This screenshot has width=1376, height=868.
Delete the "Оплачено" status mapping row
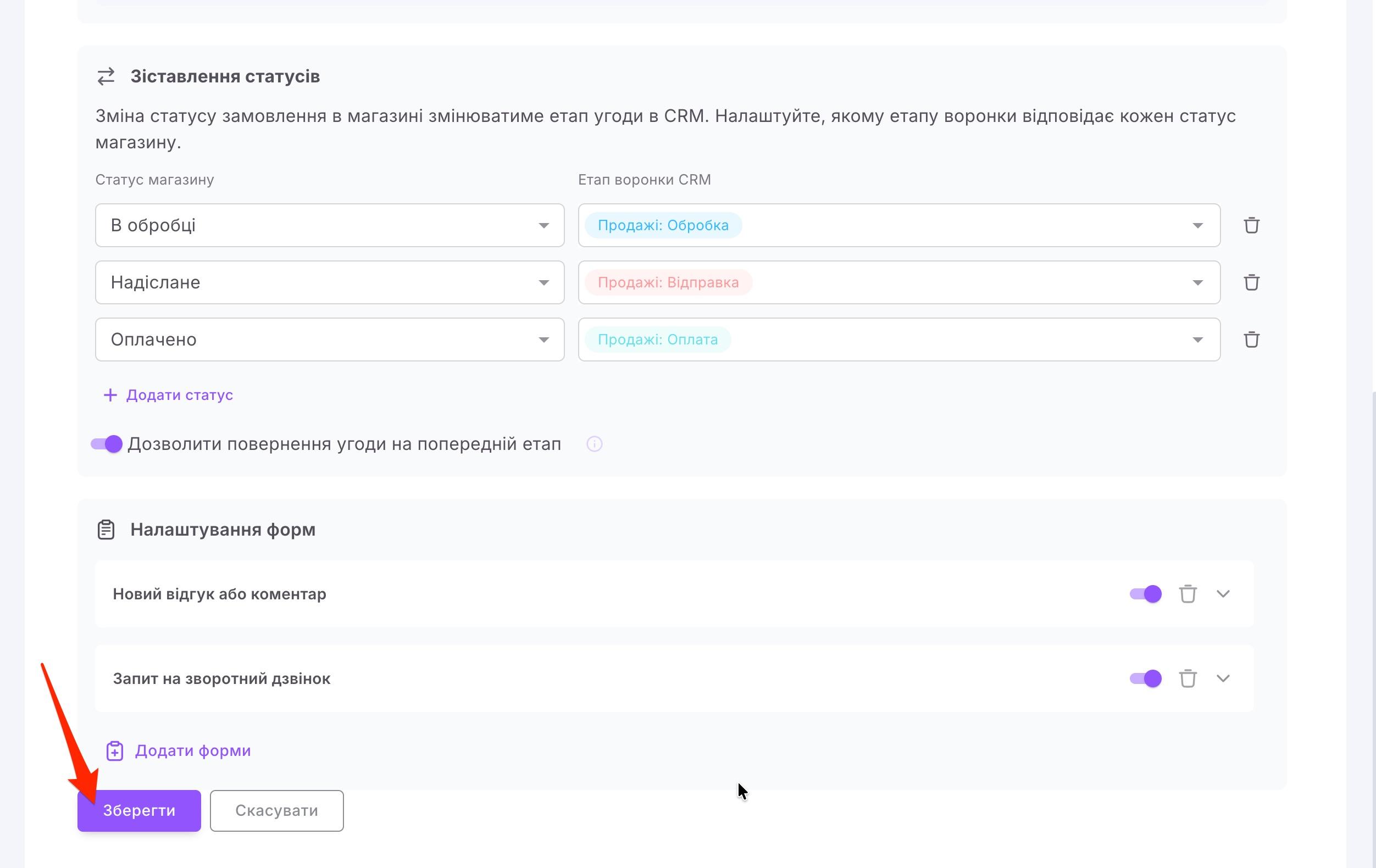(x=1251, y=340)
